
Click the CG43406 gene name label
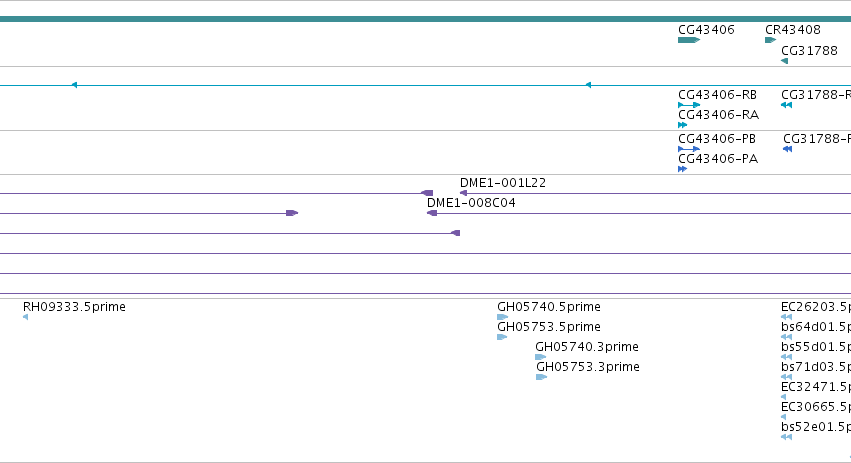tap(706, 30)
